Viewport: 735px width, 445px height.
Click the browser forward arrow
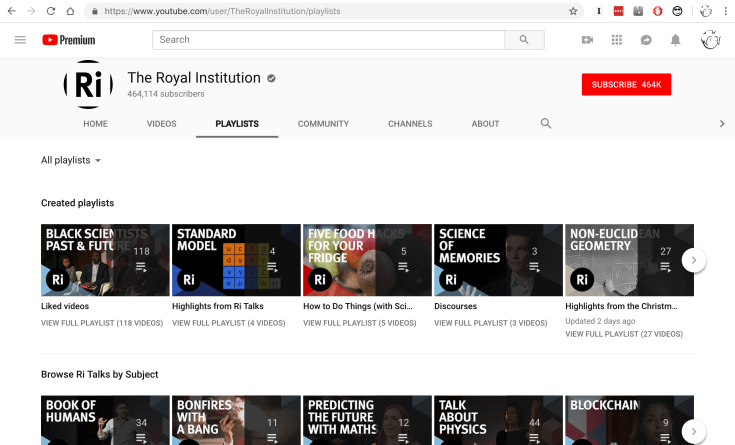click(31, 11)
